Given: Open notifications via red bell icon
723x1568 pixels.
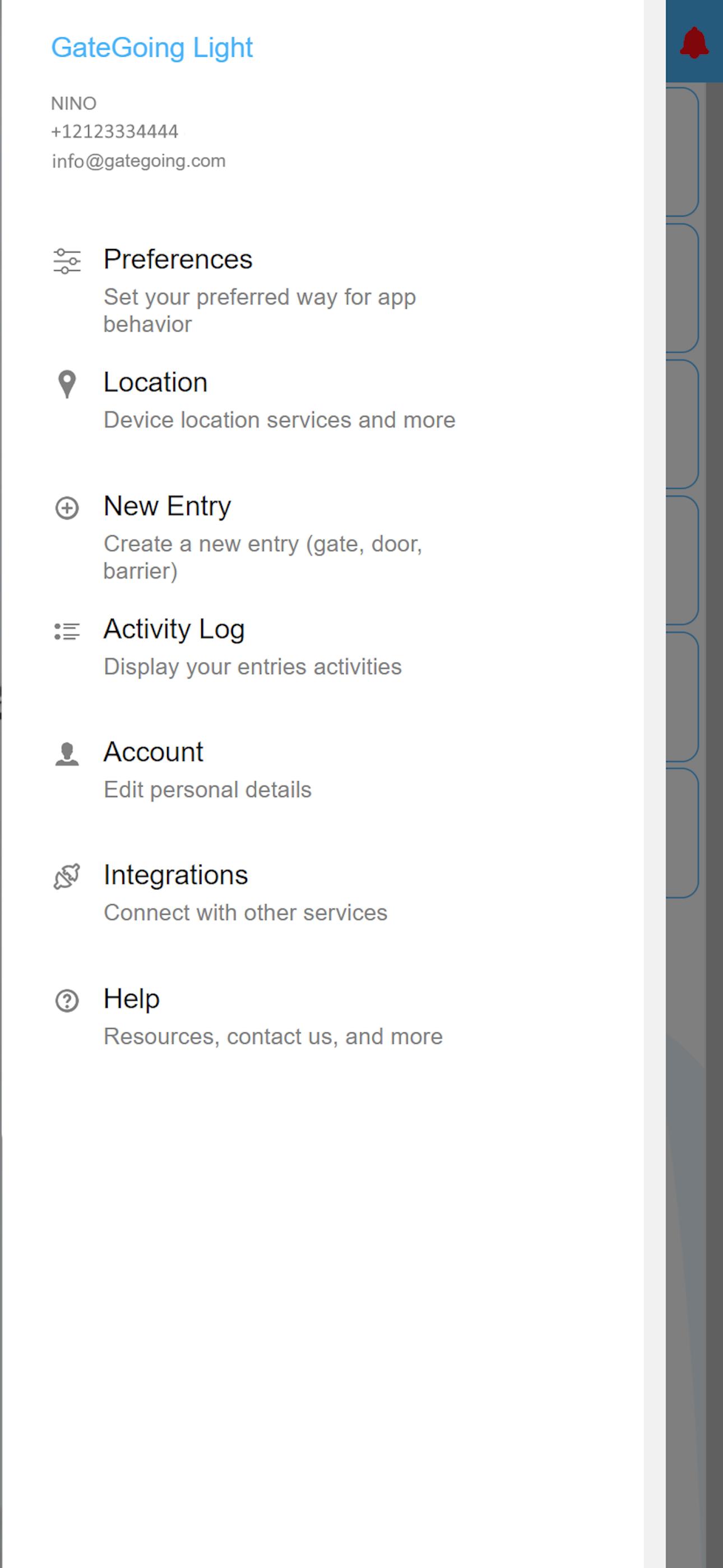Looking at the screenshot, I should point(694,43).
